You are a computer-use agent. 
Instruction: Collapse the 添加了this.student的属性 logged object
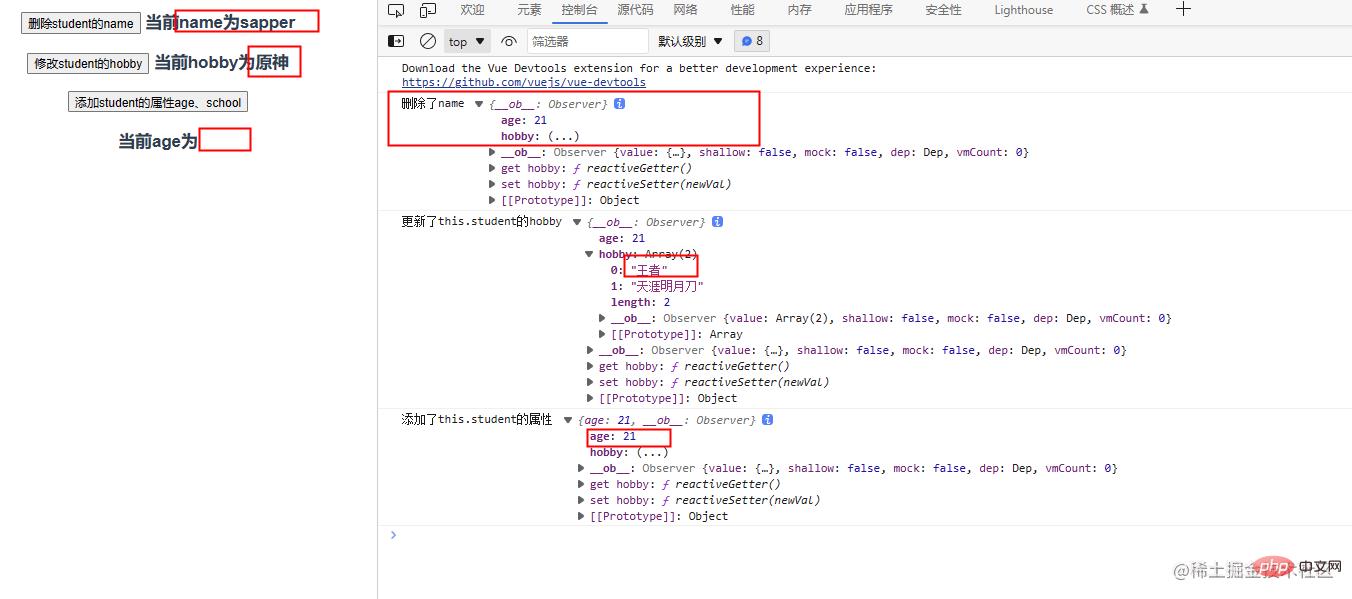[568, 421]
